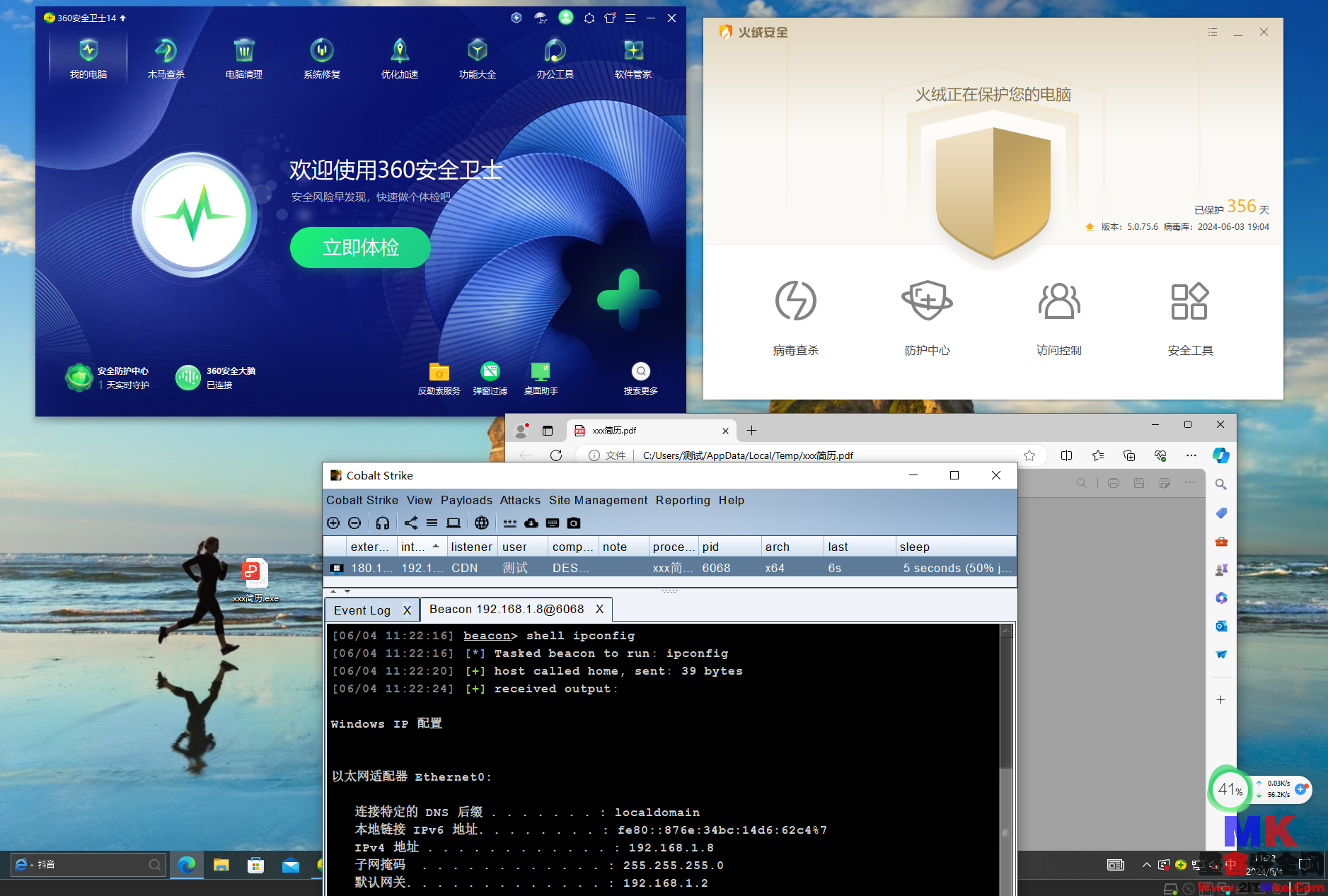Image resolution: width=1328 pixels, height=896 pixels.
Task: Open the skin shirt icon in 360 title bar
Action: coord(610,18)
